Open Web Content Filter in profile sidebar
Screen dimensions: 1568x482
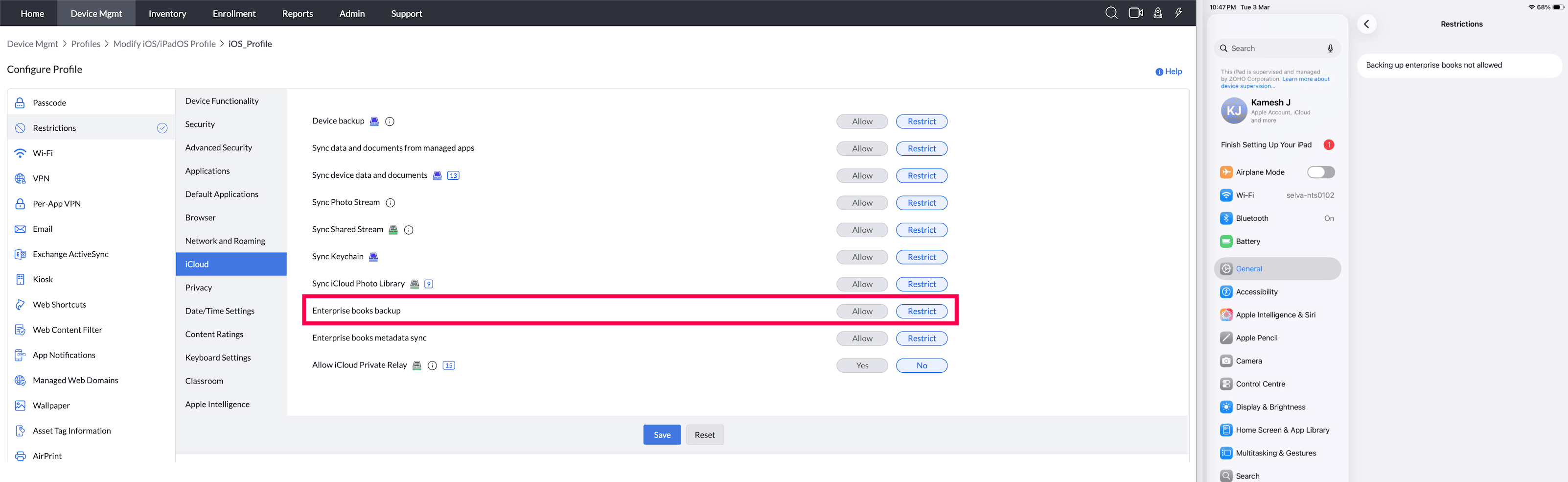[x=92, y=330]
